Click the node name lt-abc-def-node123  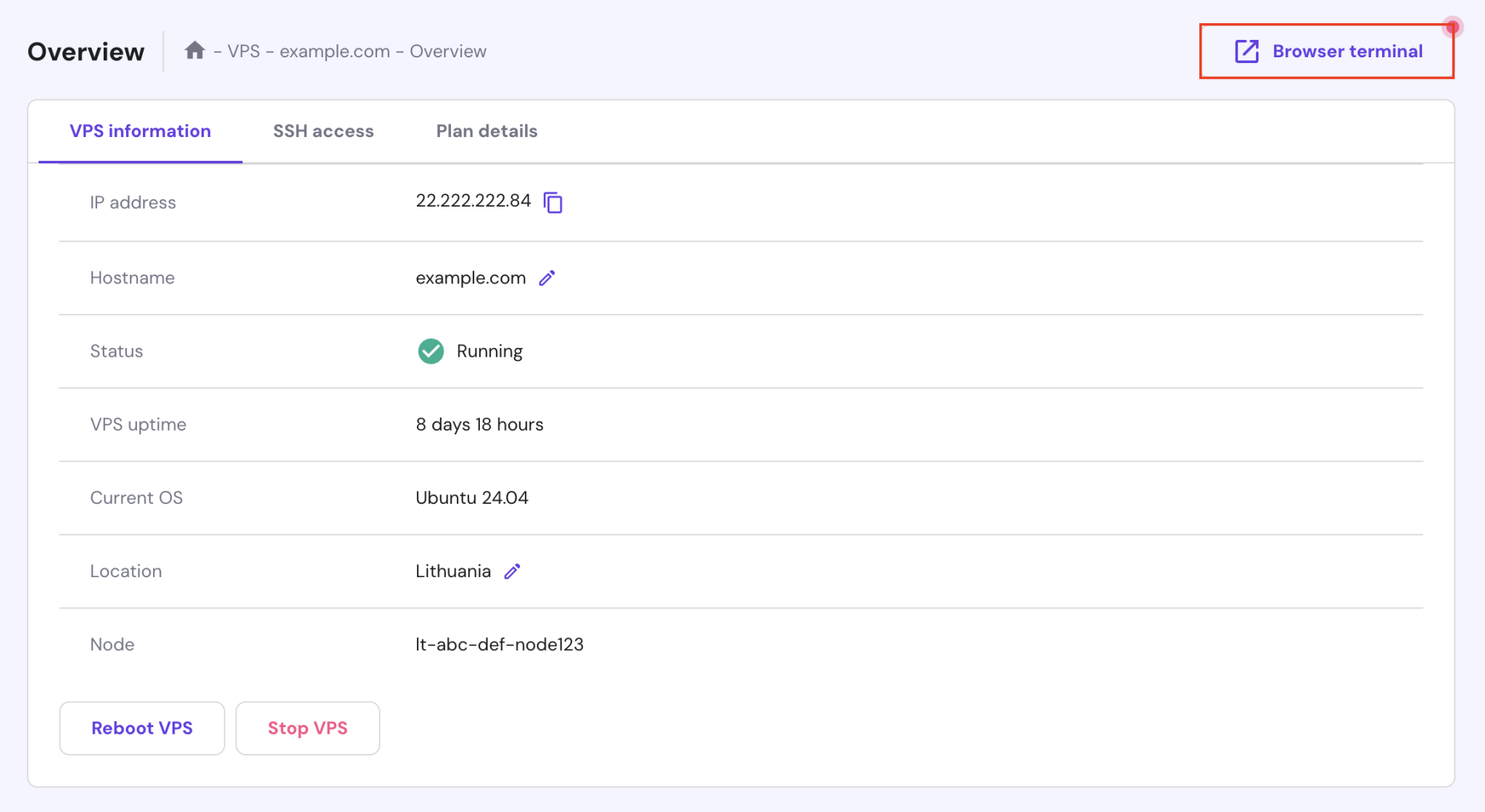point(499,645)
